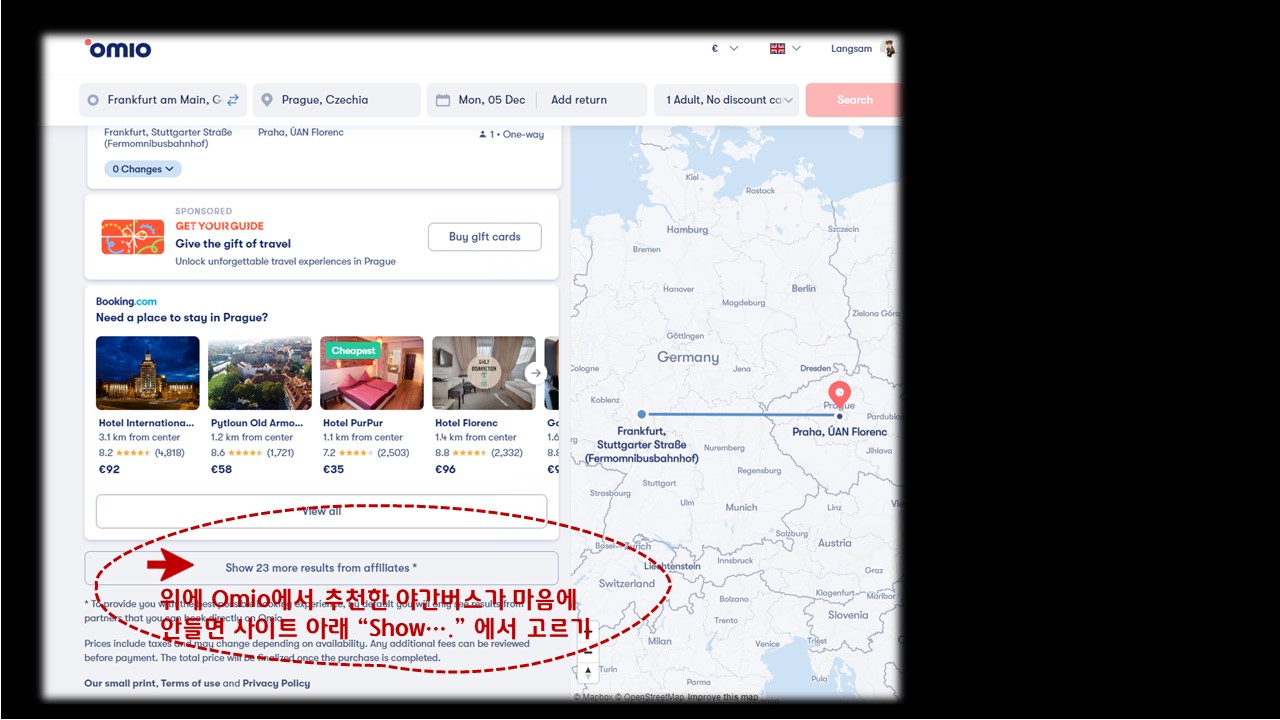This screenshot has width=1280, height=720.
Task: Open Terms of use link
Action: point(191,684)
